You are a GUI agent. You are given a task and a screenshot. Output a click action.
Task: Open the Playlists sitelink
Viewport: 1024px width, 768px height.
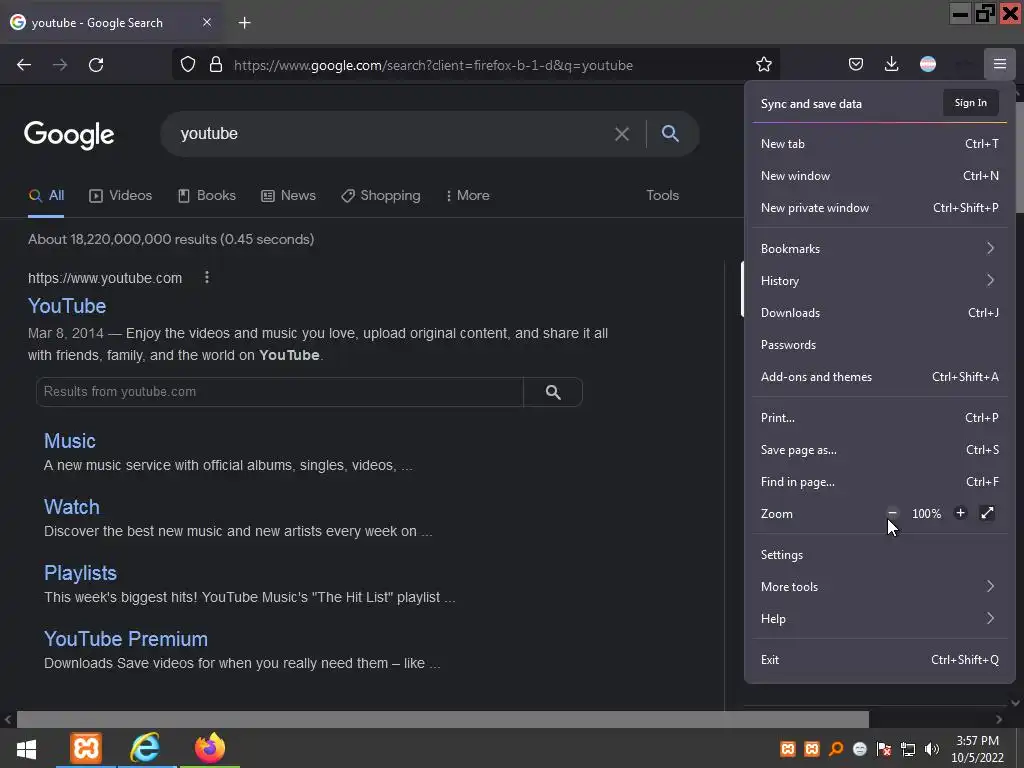(x=80, y=573)
